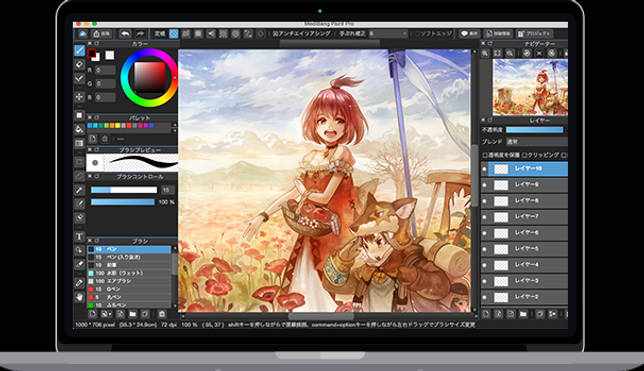This screenshot has width=644, height=371.
Task: Open the add-brush dropdown arrow under brush list
Action: point(110,315)
